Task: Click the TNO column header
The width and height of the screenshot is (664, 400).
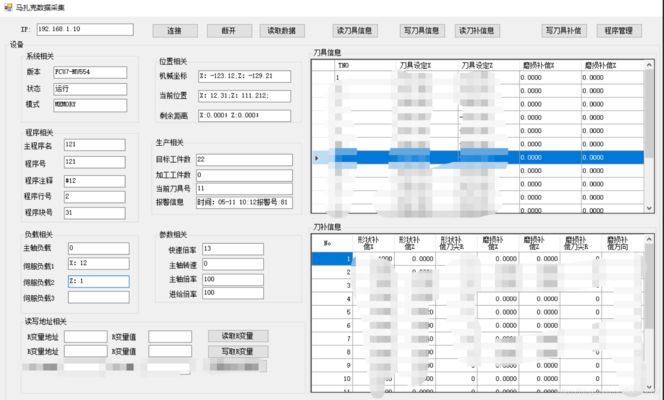Action: tap(343, 65)
